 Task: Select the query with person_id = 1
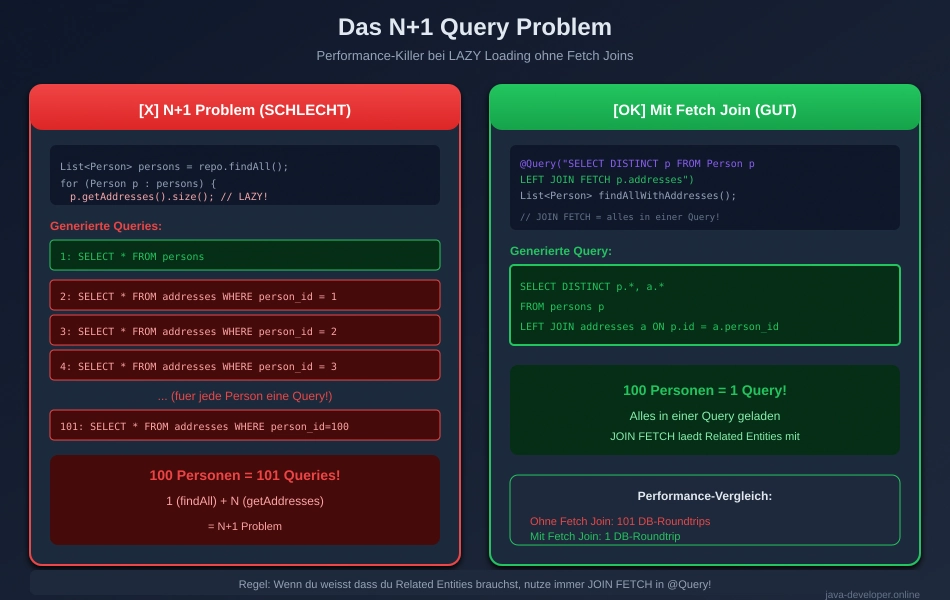[x=245, y=296]
